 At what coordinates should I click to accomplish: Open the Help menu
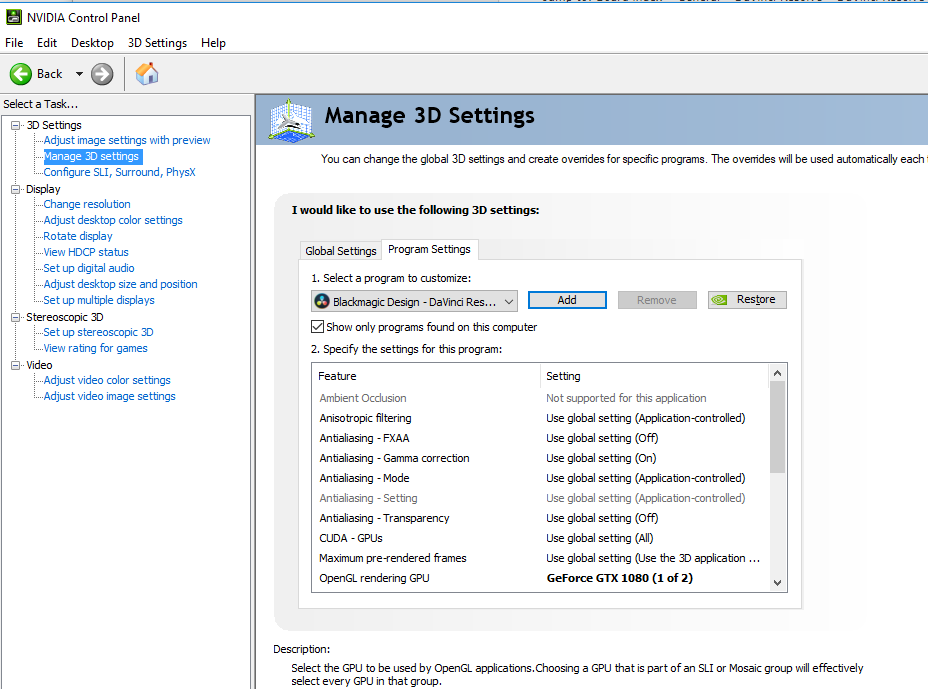tap(213, 43)
